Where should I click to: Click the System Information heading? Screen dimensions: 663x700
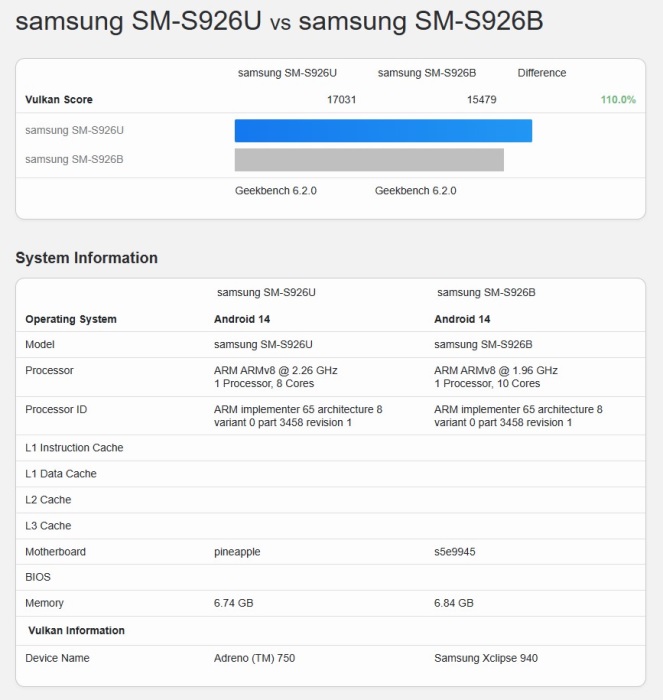coord(87,258)
